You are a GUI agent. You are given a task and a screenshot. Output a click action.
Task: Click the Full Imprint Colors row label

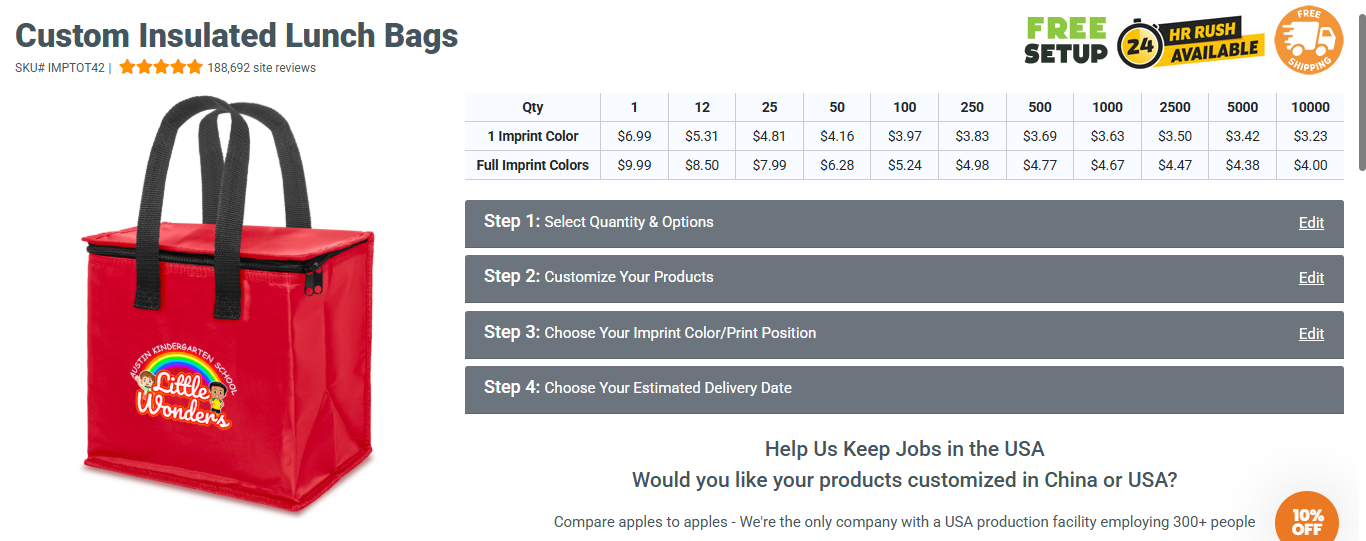533,165
